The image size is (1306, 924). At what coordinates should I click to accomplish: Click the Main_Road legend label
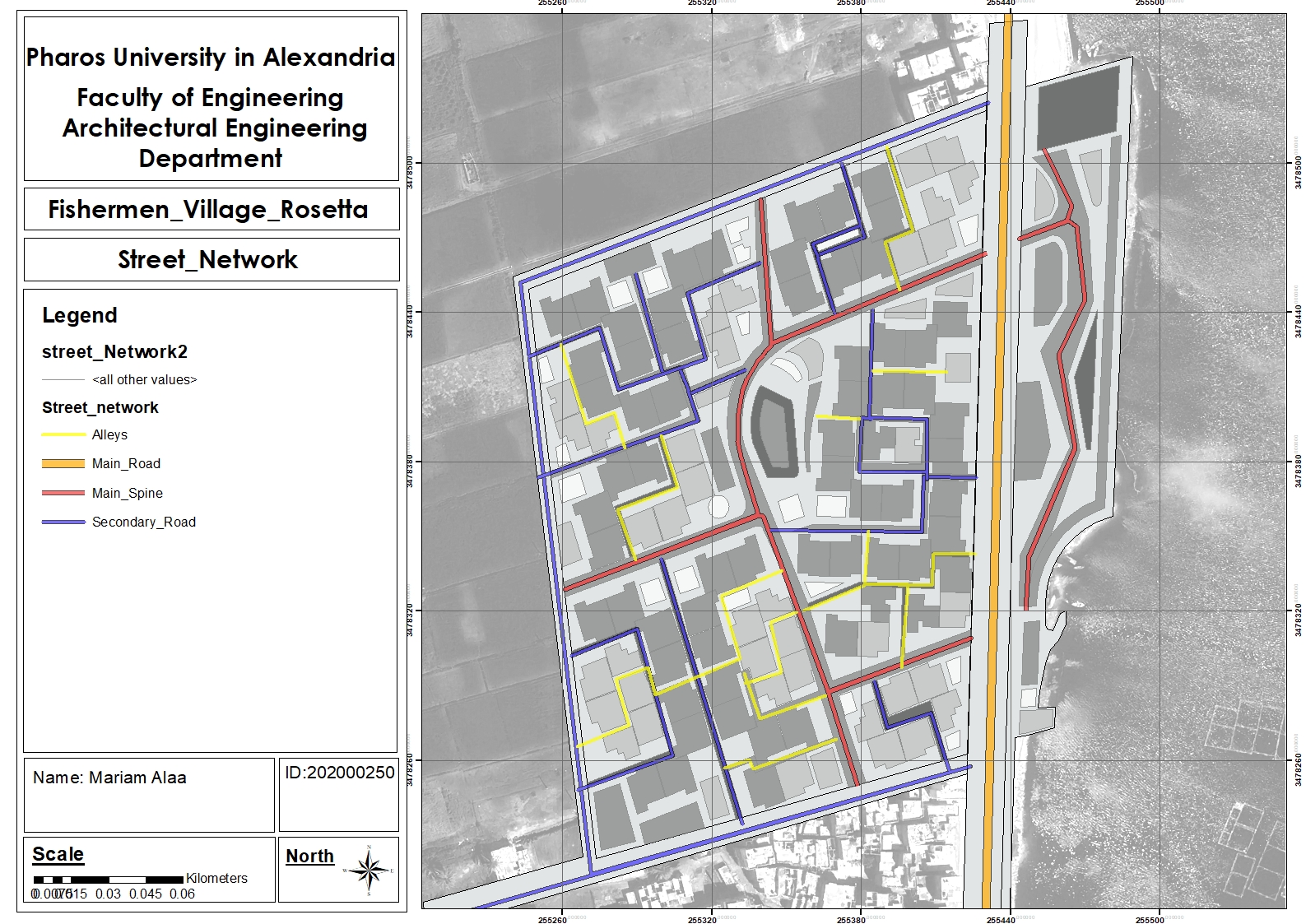tap(126, 464)
